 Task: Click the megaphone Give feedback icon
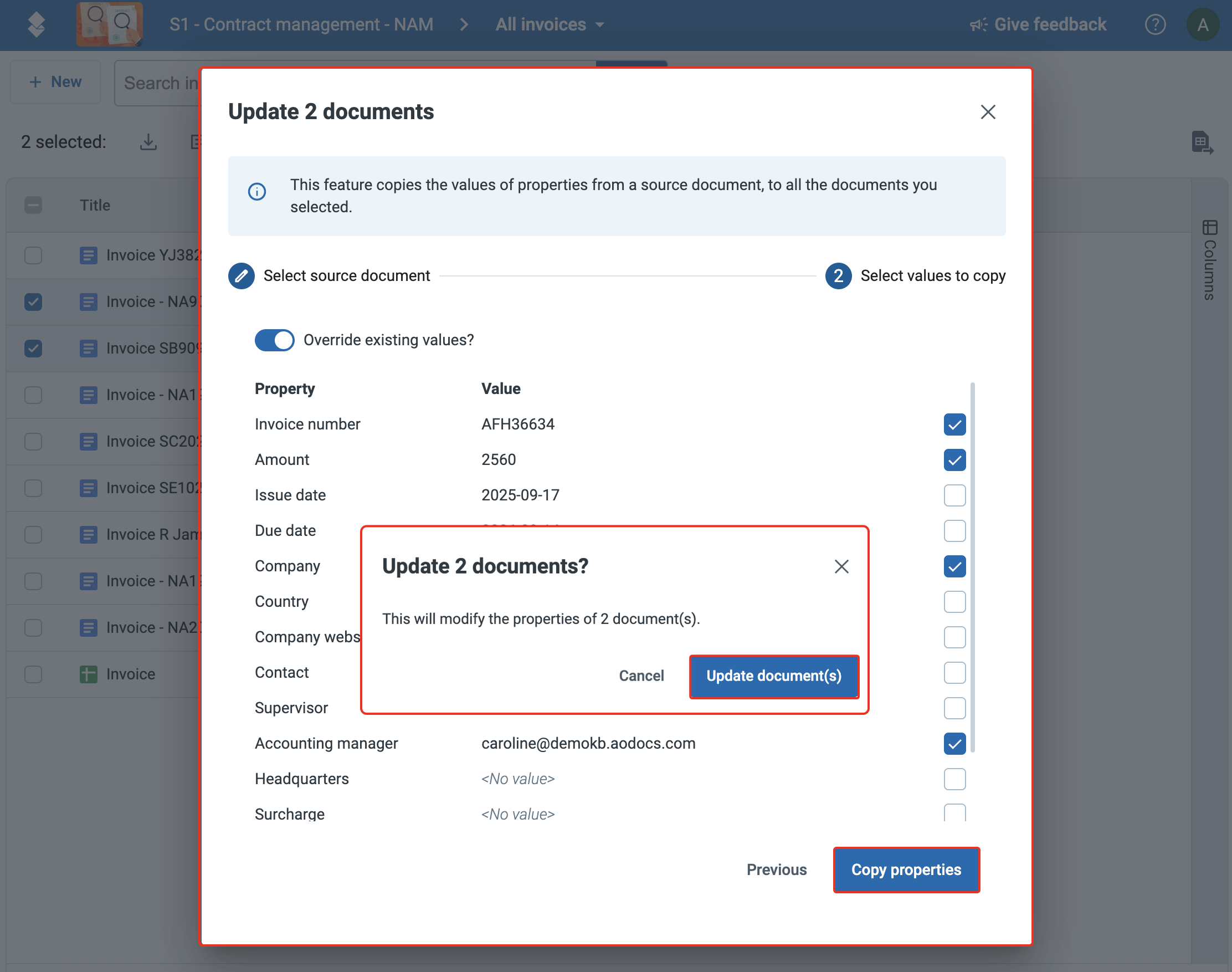[979, 24]
